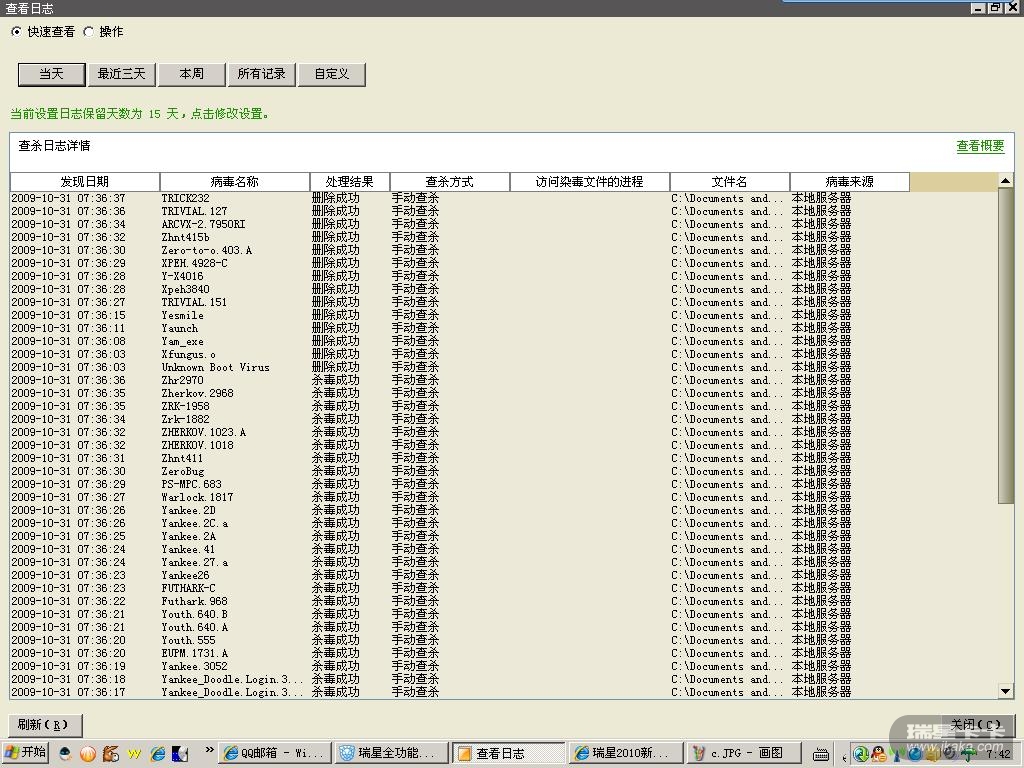Open the Windows 开始 start menu
This screenshot has width=1024, height=768.
pos(26,753)
